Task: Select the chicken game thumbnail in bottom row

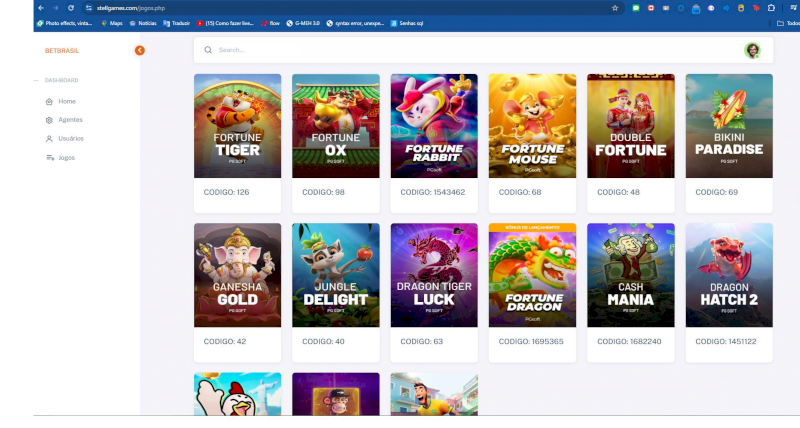Action: (x=237, y=394)
